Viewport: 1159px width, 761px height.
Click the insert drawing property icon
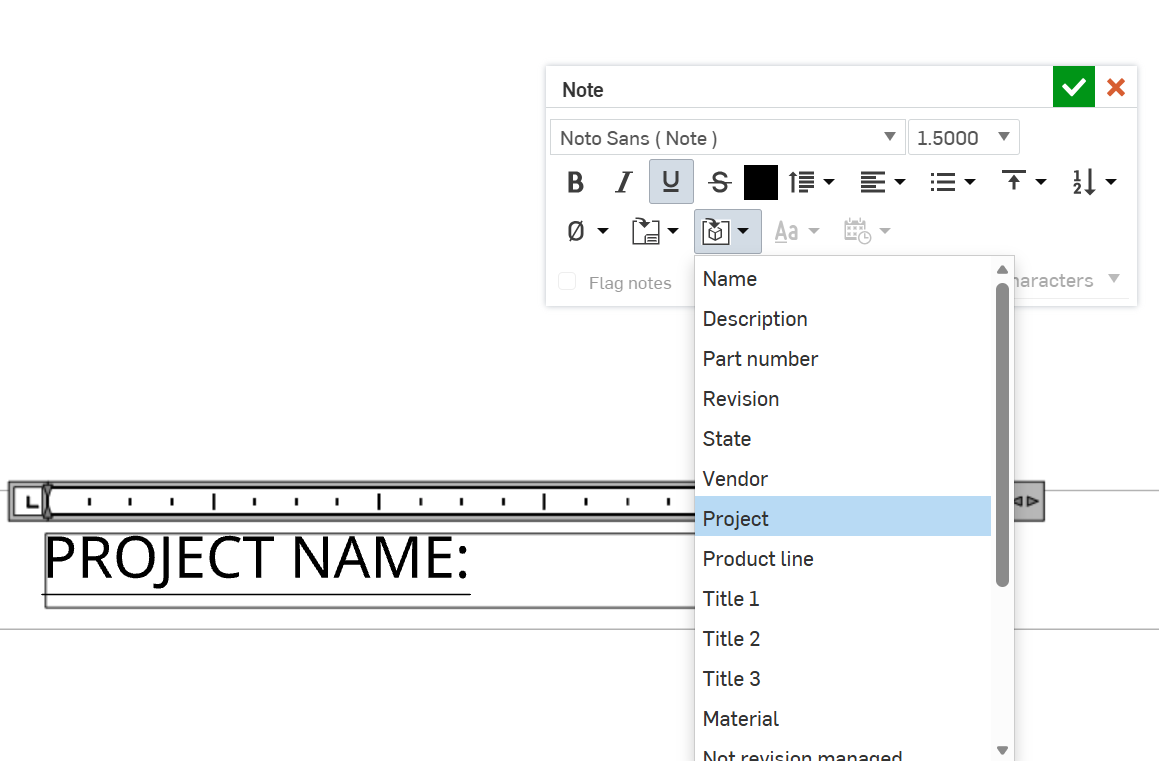pos(646,231)
